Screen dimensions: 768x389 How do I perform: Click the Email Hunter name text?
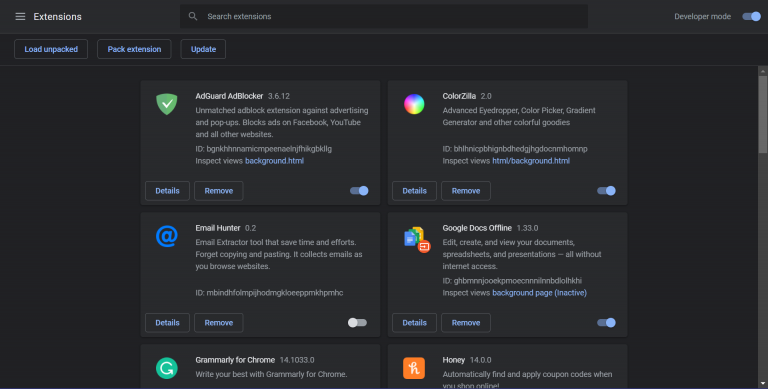(x=218, y=228)
